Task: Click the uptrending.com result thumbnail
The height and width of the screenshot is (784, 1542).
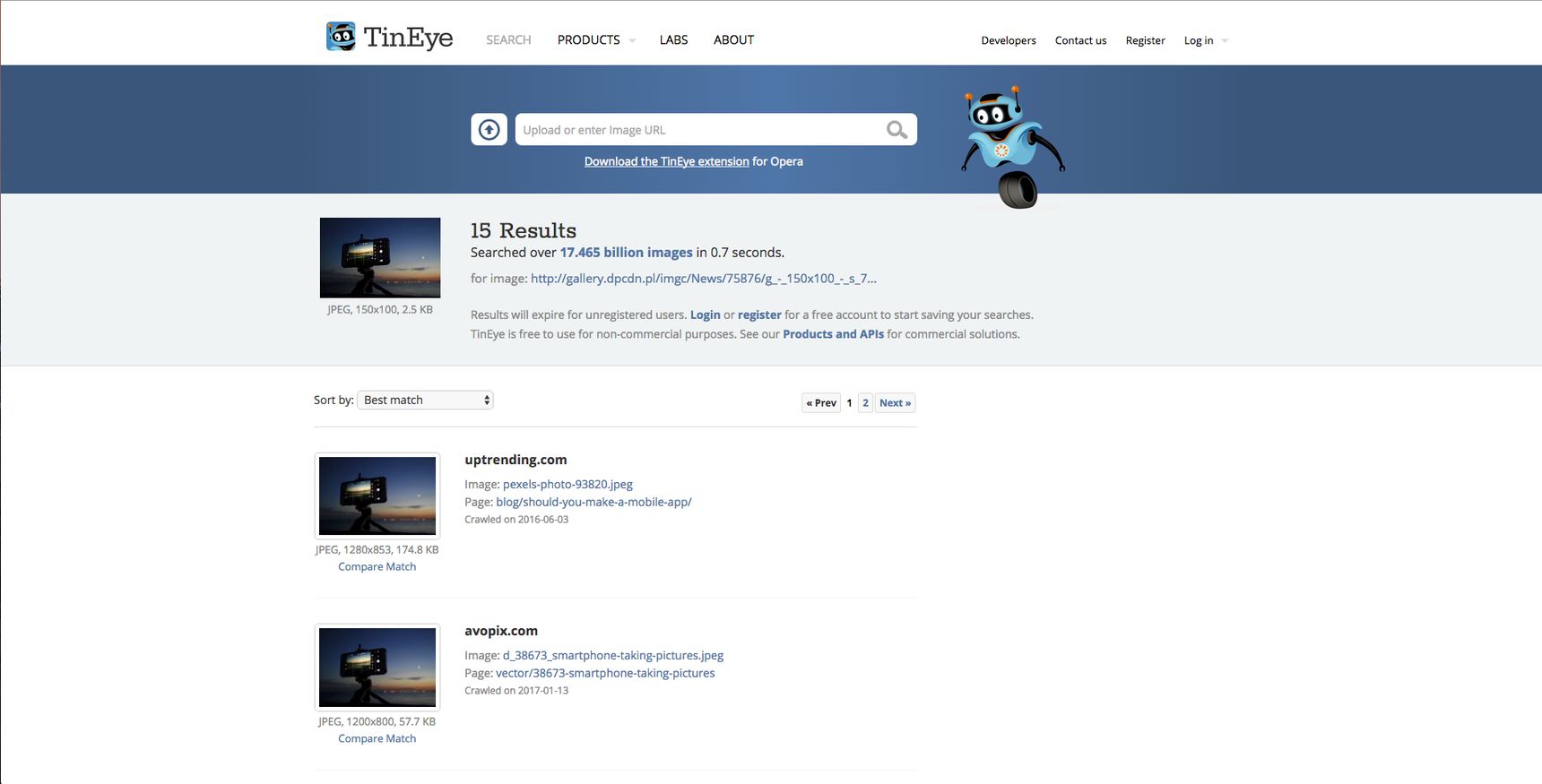Action: coord(377,495)
